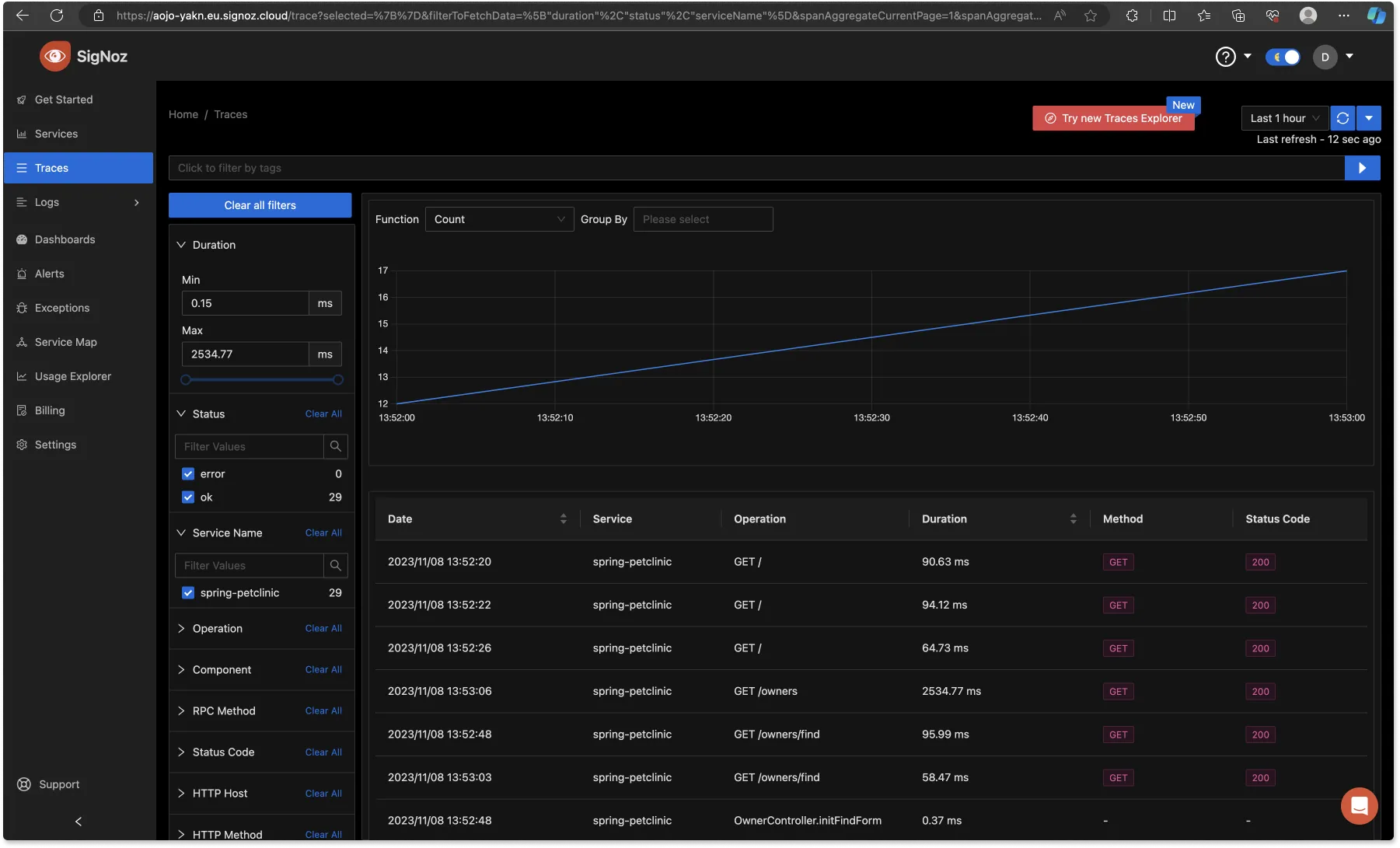Viewport: 1400px width, 848px height.
Task: Click Clear All for Service Name filter
Action: coord(323,532)
